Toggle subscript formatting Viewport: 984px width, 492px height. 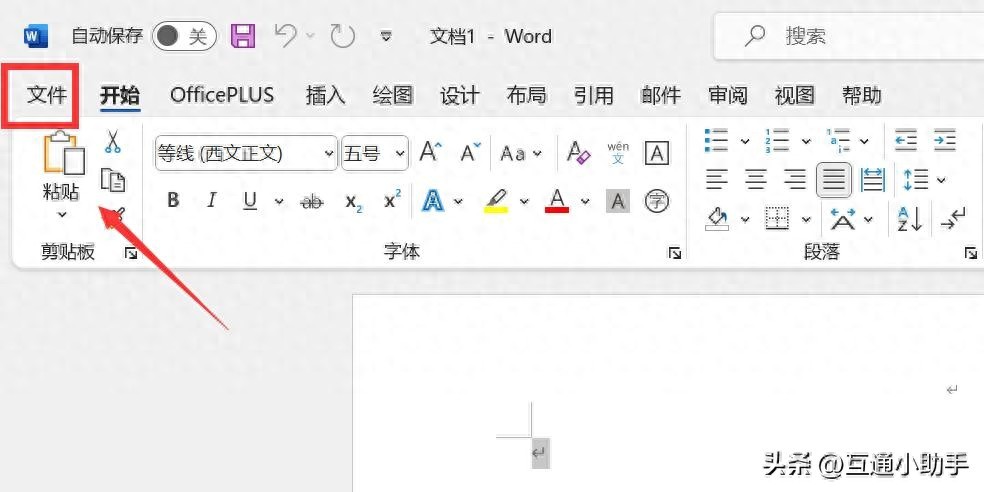tap(354, 201)
